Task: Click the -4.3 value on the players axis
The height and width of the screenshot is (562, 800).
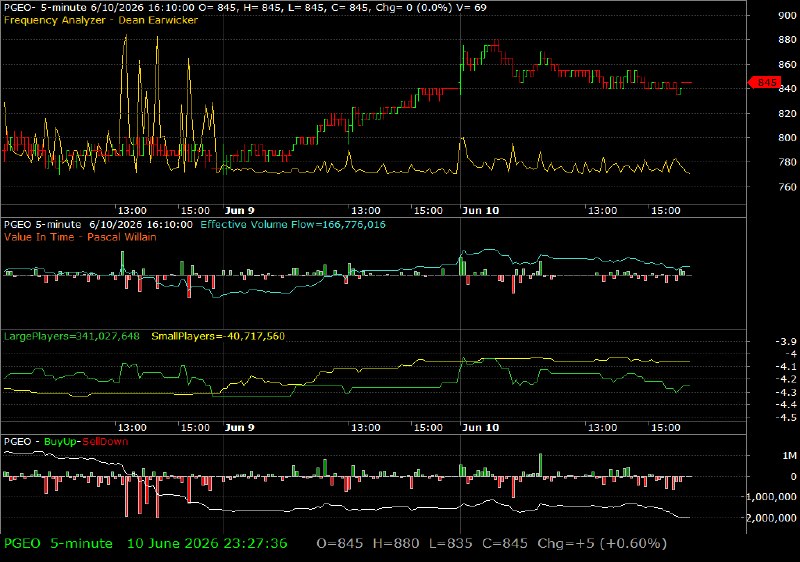Action: [786, 392]
